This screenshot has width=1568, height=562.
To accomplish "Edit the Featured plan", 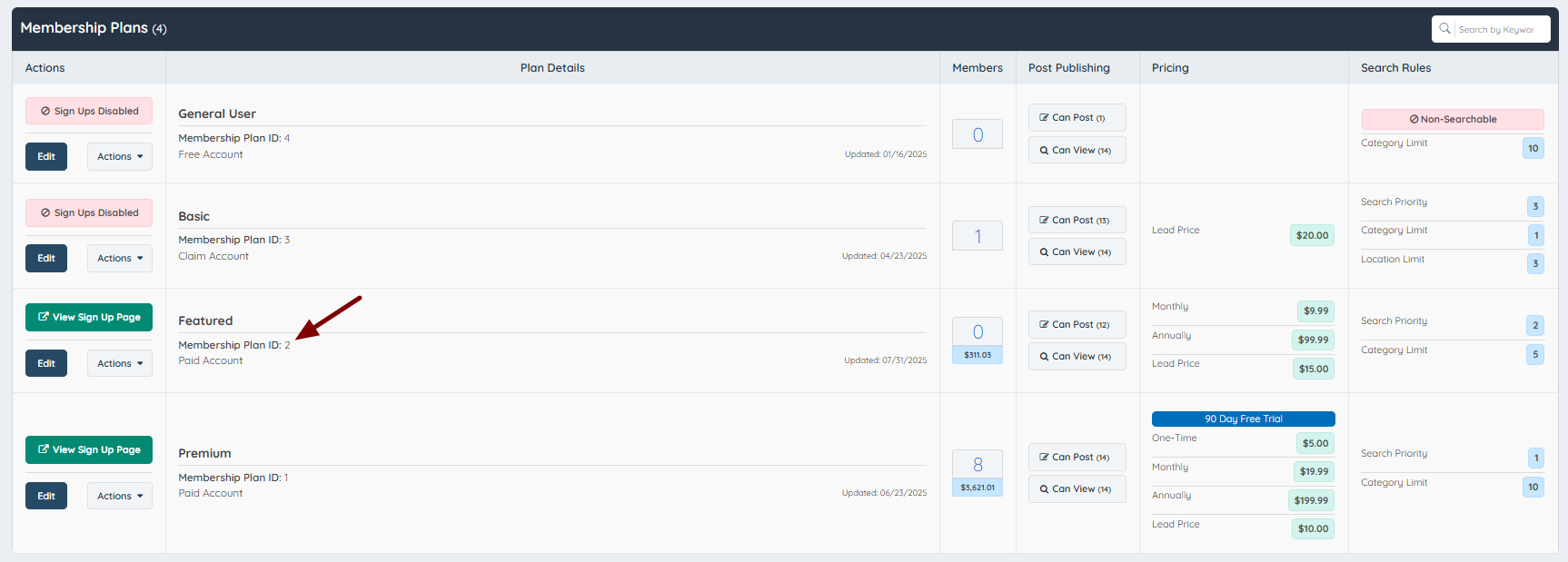I will [x=46, y=363].
